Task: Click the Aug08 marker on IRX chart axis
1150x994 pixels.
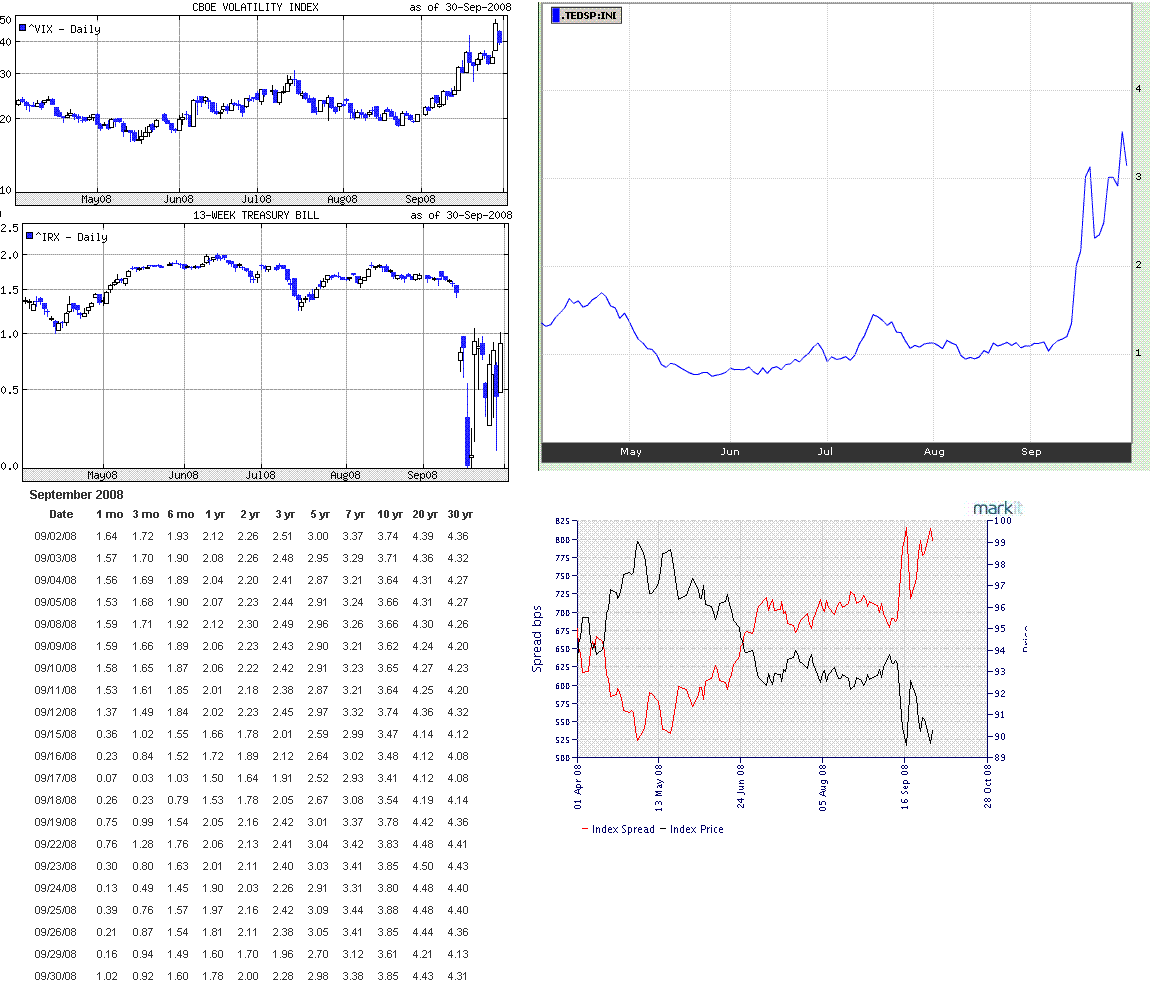Action: (x=345, y=475)
